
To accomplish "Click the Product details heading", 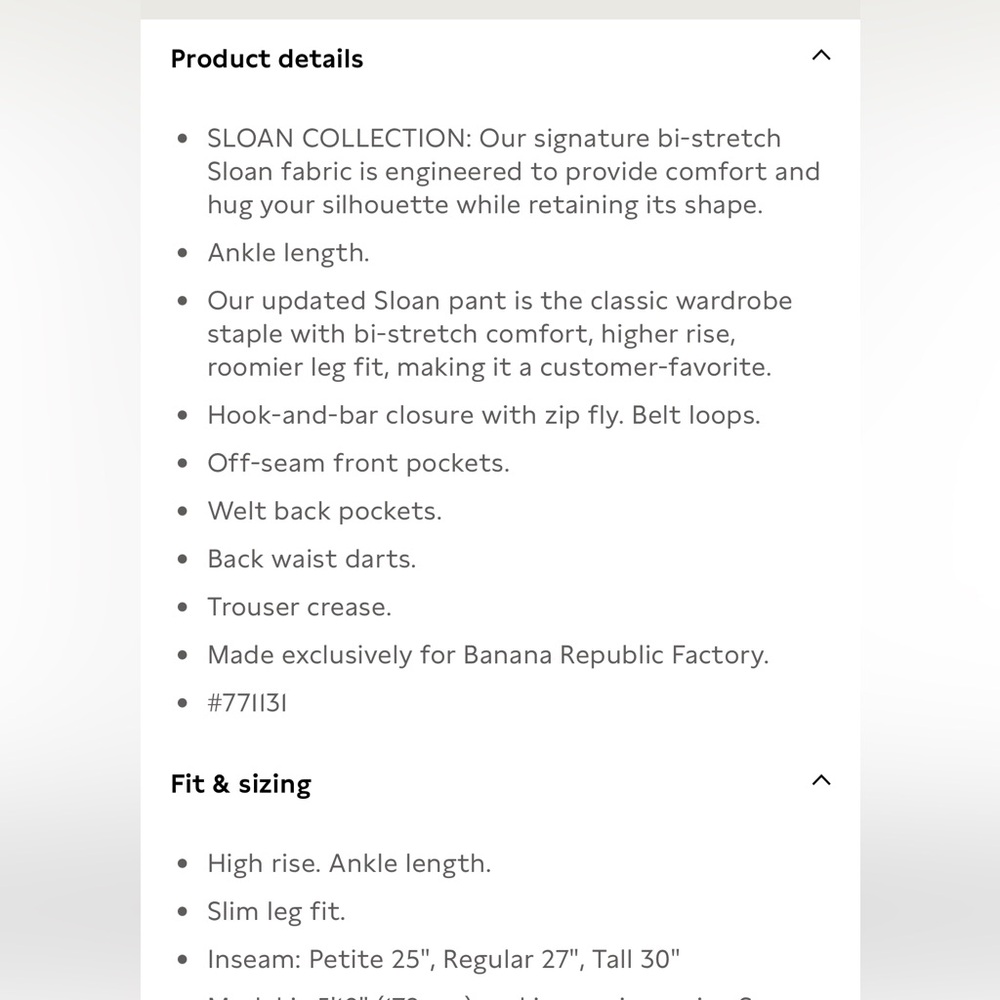I will pyautogui.click(x=267, y=59).
